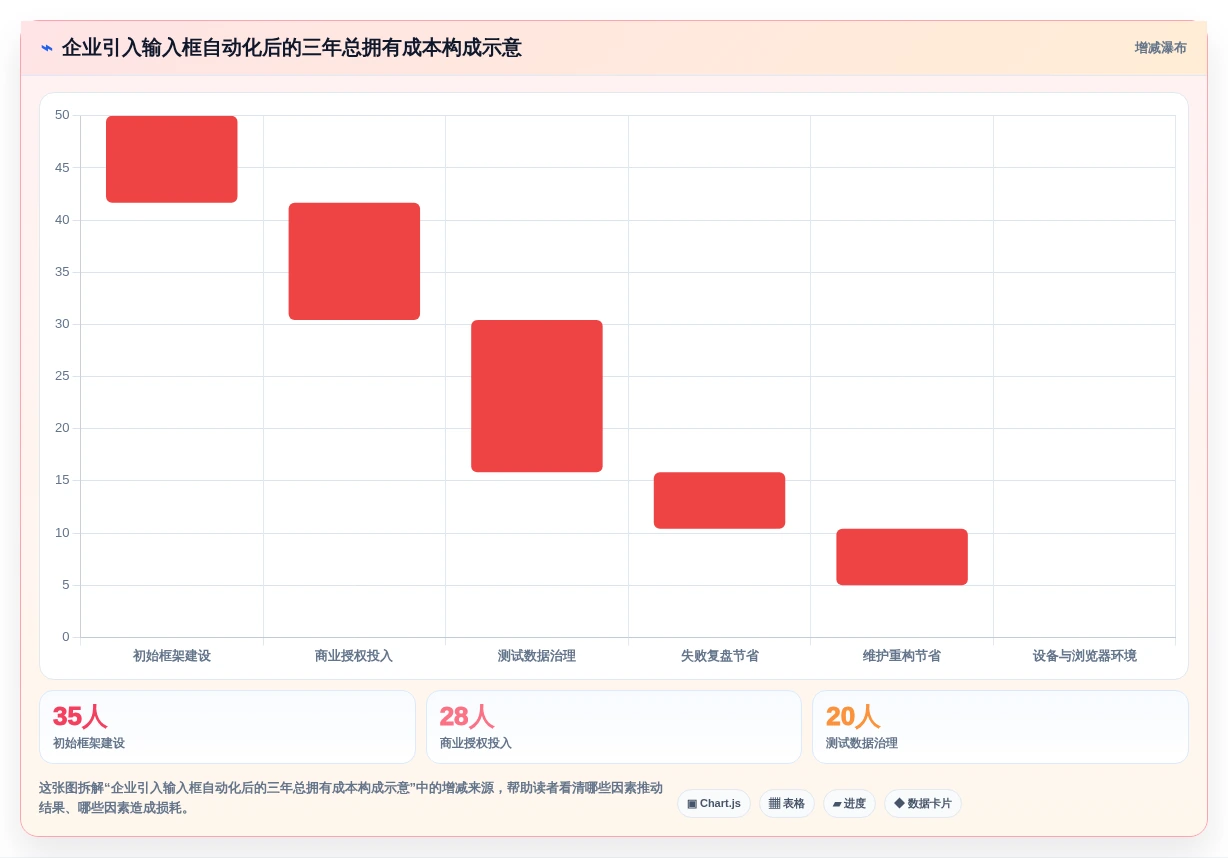Click x-axis label 失败复盘节省
The image size is (1228, 858).
(719, 656)
